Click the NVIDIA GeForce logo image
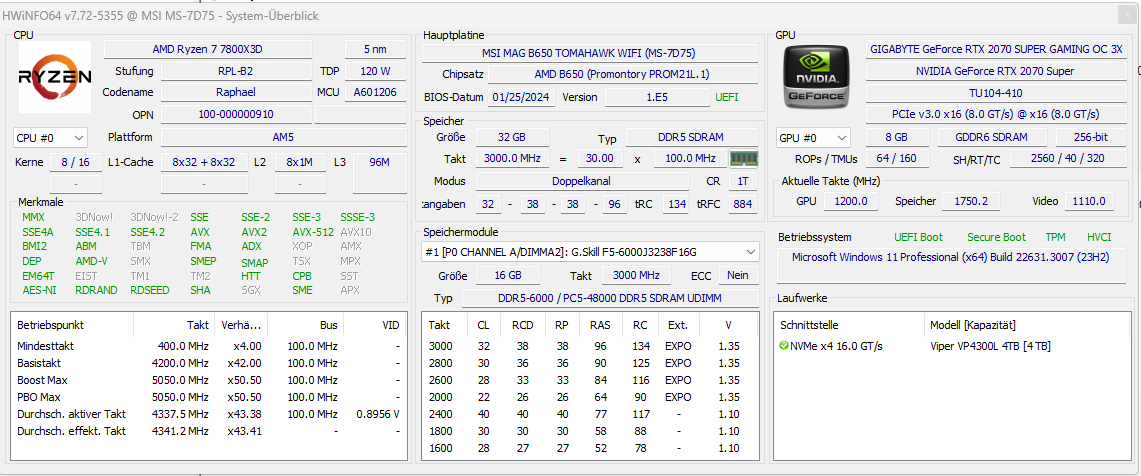Image resolution: width=1141 pixels, height=476 pixels. coord(815,76)
